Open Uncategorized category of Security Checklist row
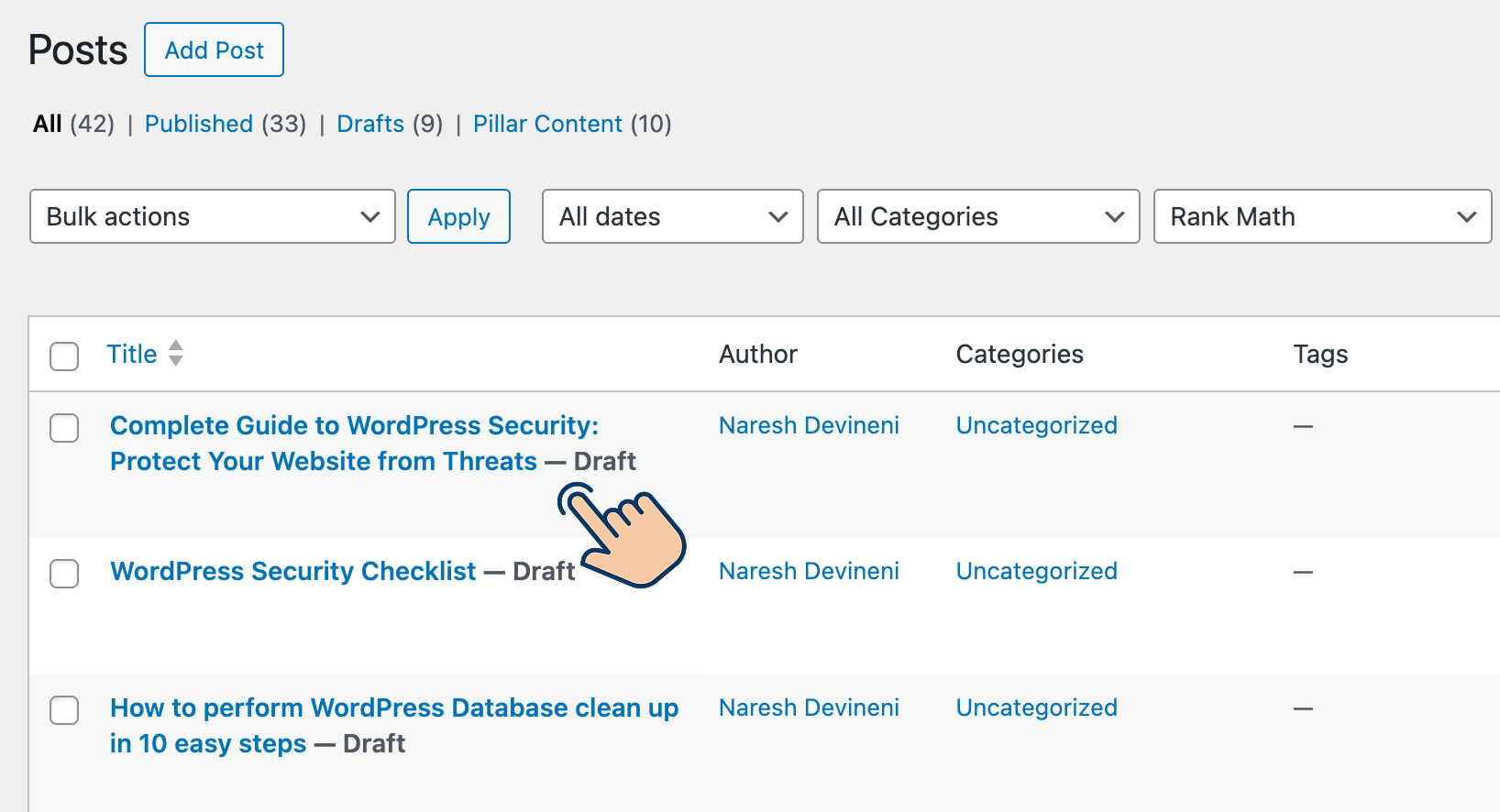This screenshot has width=1500, height=812. point(1036,571)
